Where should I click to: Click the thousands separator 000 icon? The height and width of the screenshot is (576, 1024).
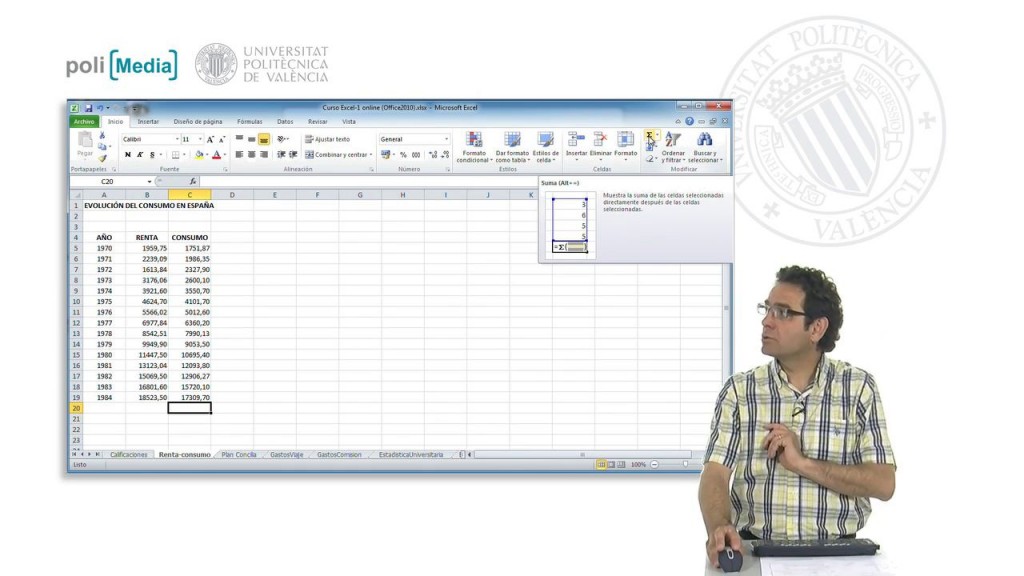[416, 155]
